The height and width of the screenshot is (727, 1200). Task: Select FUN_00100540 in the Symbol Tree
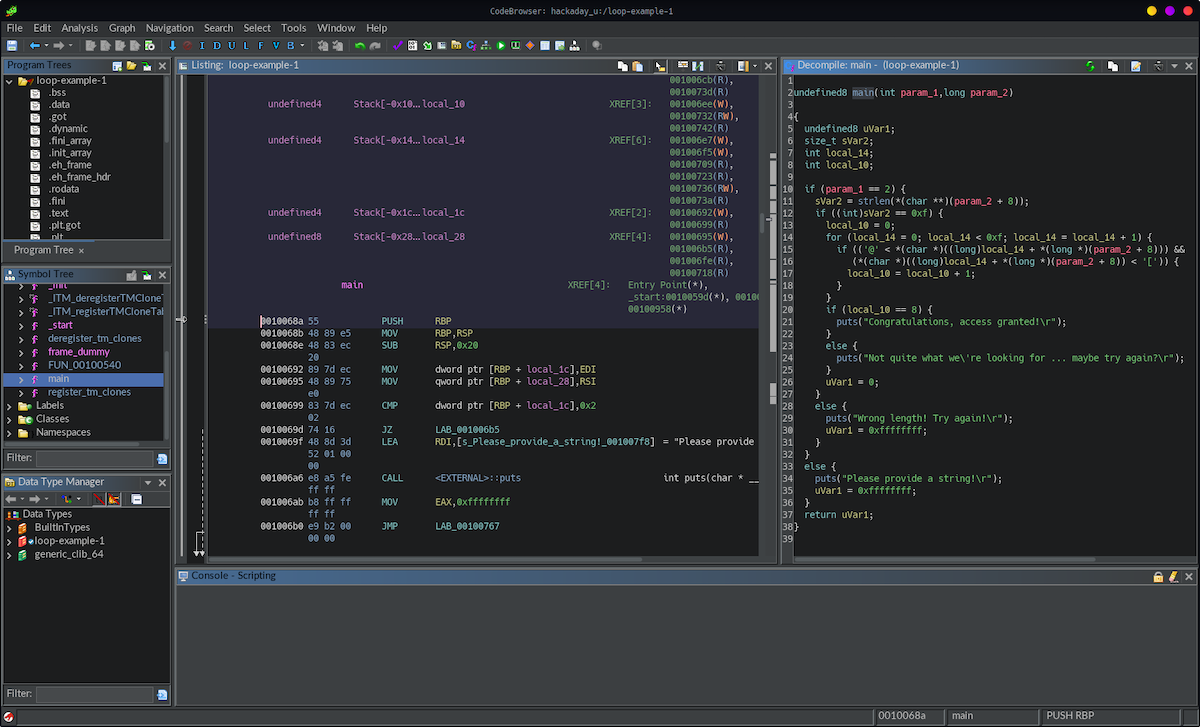pyautogui.click(x=82, y=365)
